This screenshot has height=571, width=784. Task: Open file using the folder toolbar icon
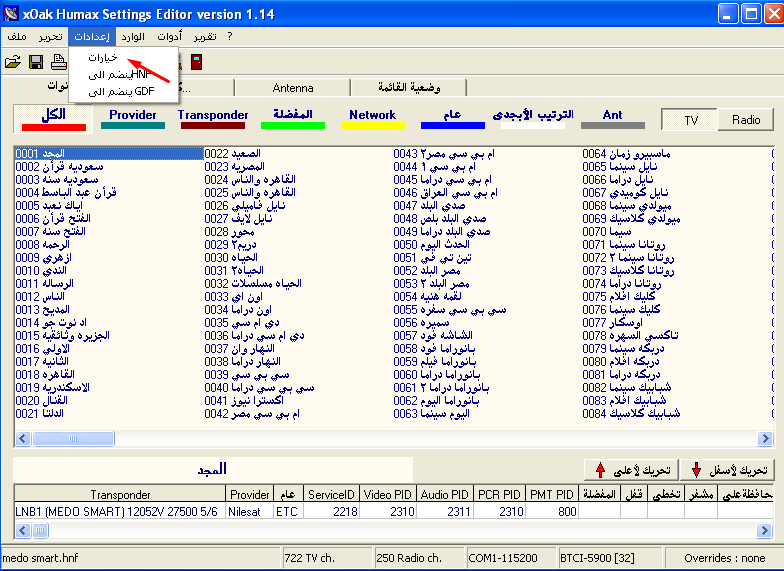(12, 62)
